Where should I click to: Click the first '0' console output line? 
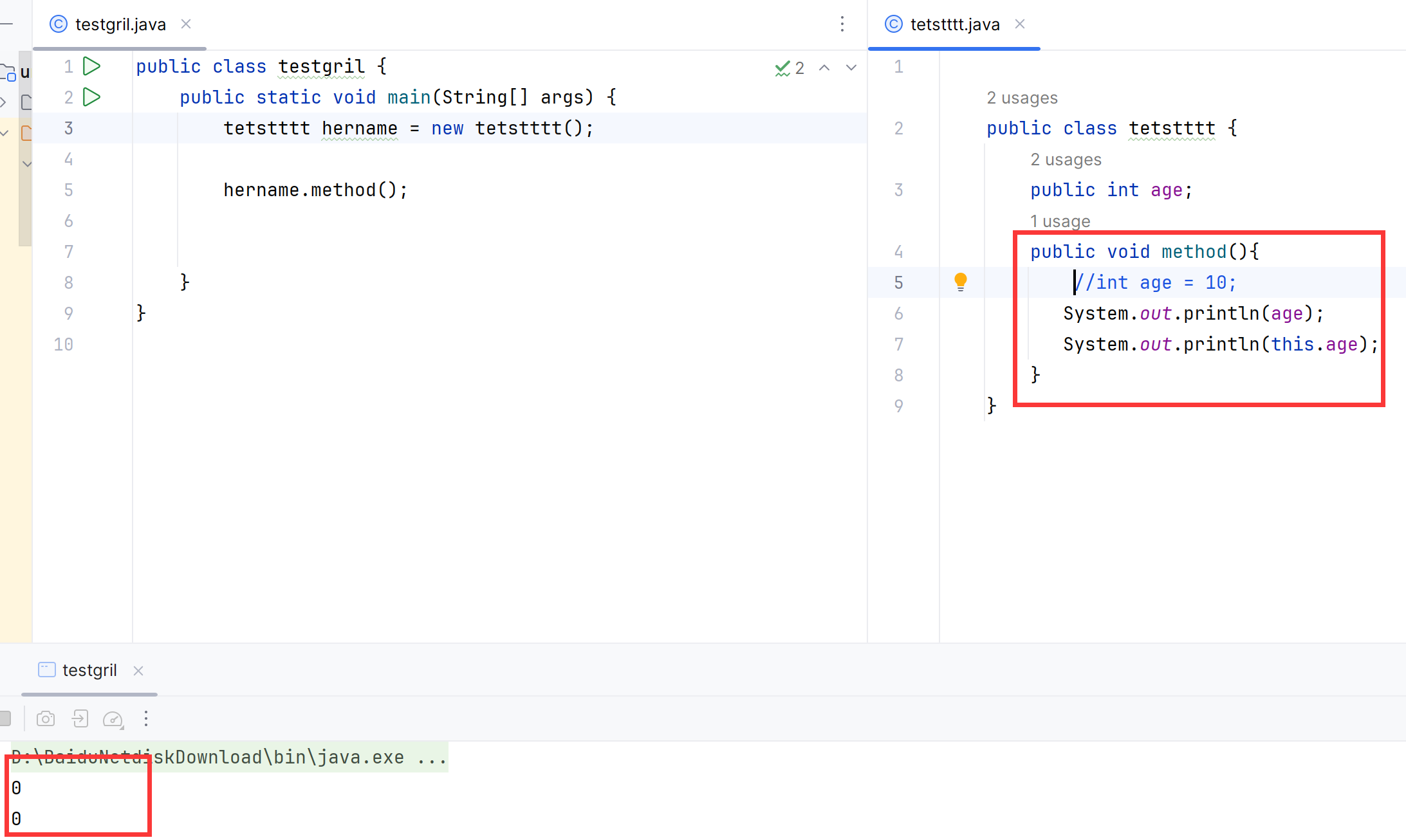click(x=17, y=788)
